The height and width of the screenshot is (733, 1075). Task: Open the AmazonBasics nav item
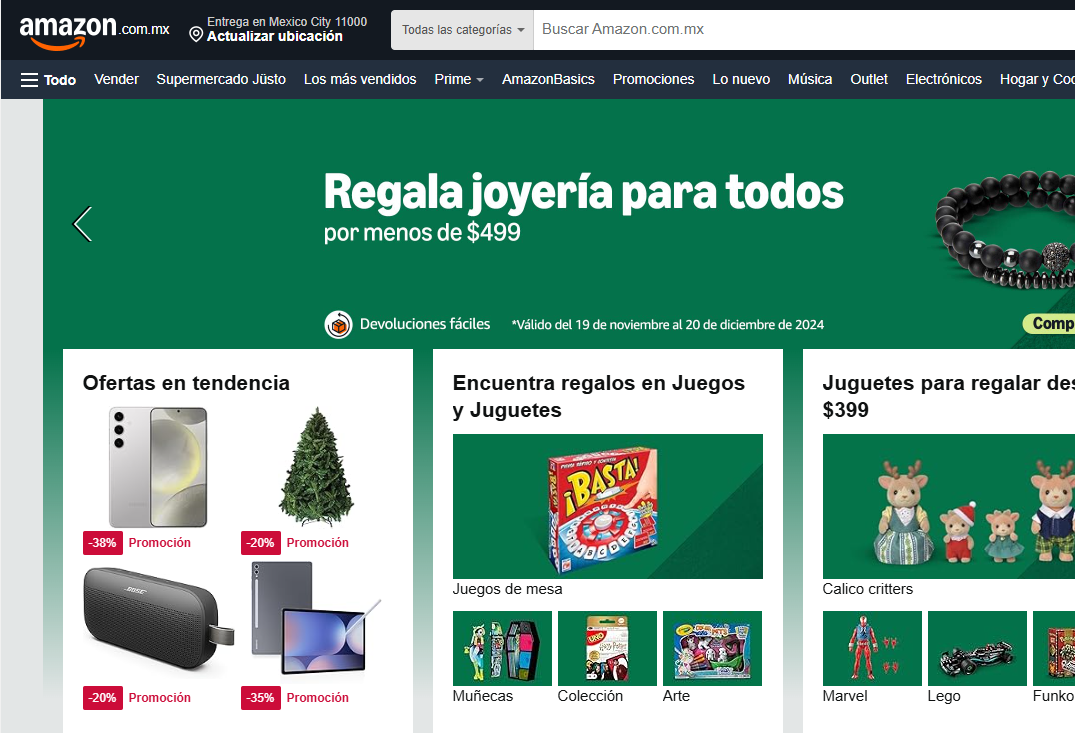click(x=548, y=80)
